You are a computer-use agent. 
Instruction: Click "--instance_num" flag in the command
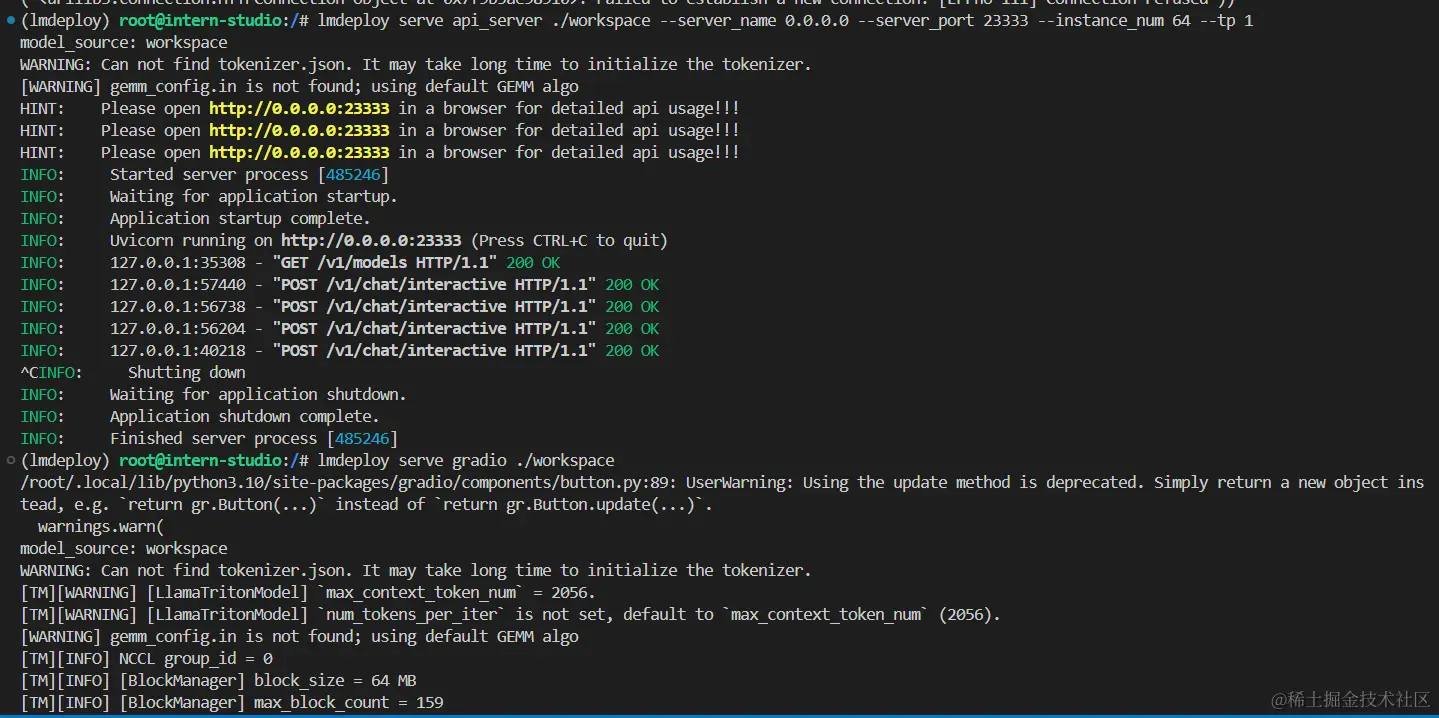1101,20
